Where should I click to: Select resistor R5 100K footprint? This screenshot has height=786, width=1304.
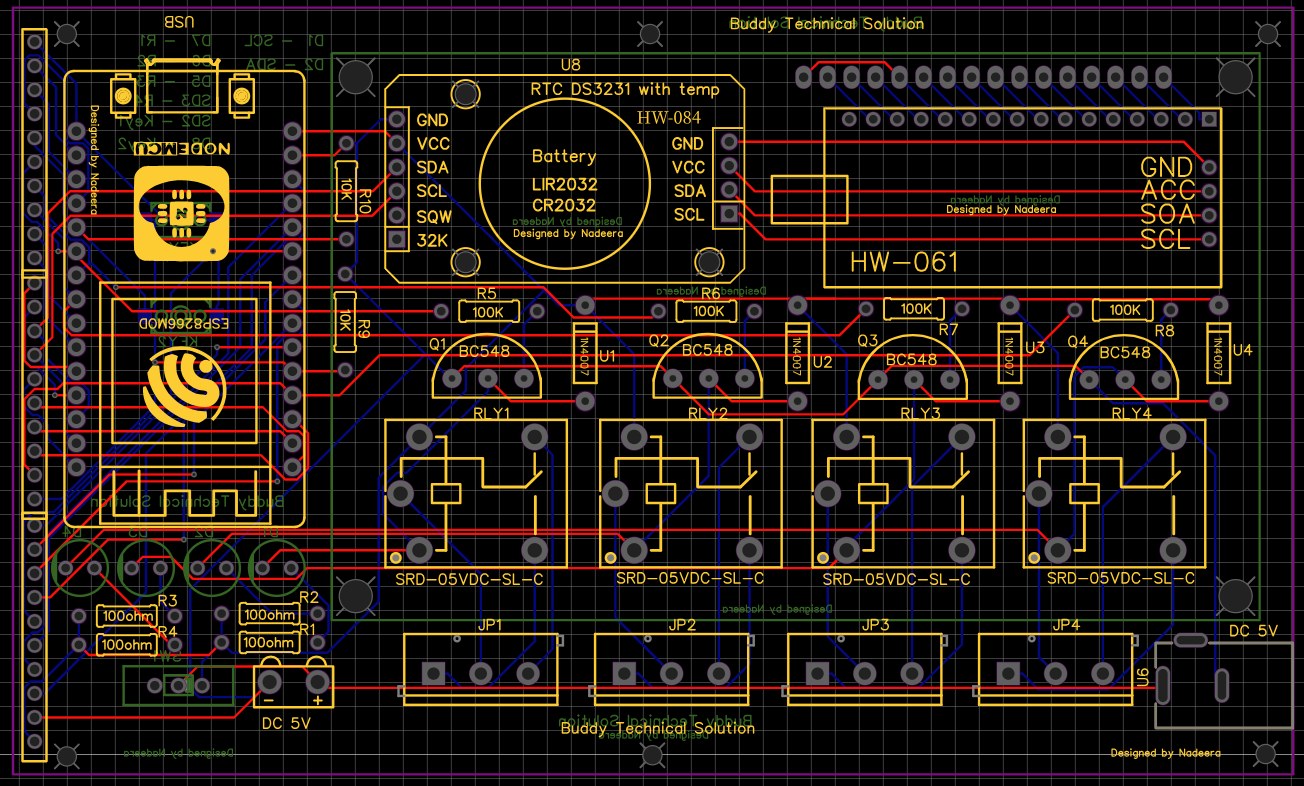click(487, 312)
